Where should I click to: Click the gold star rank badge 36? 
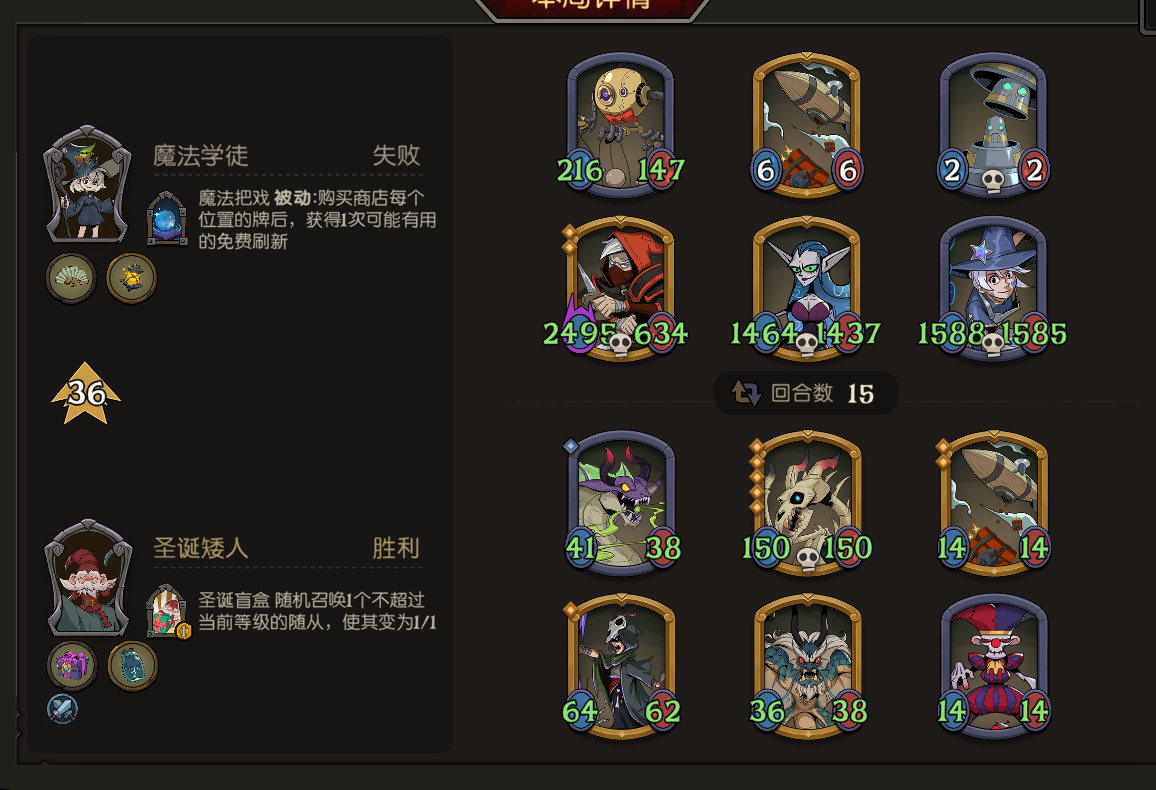pyautogui.click(x=86, y=393)
